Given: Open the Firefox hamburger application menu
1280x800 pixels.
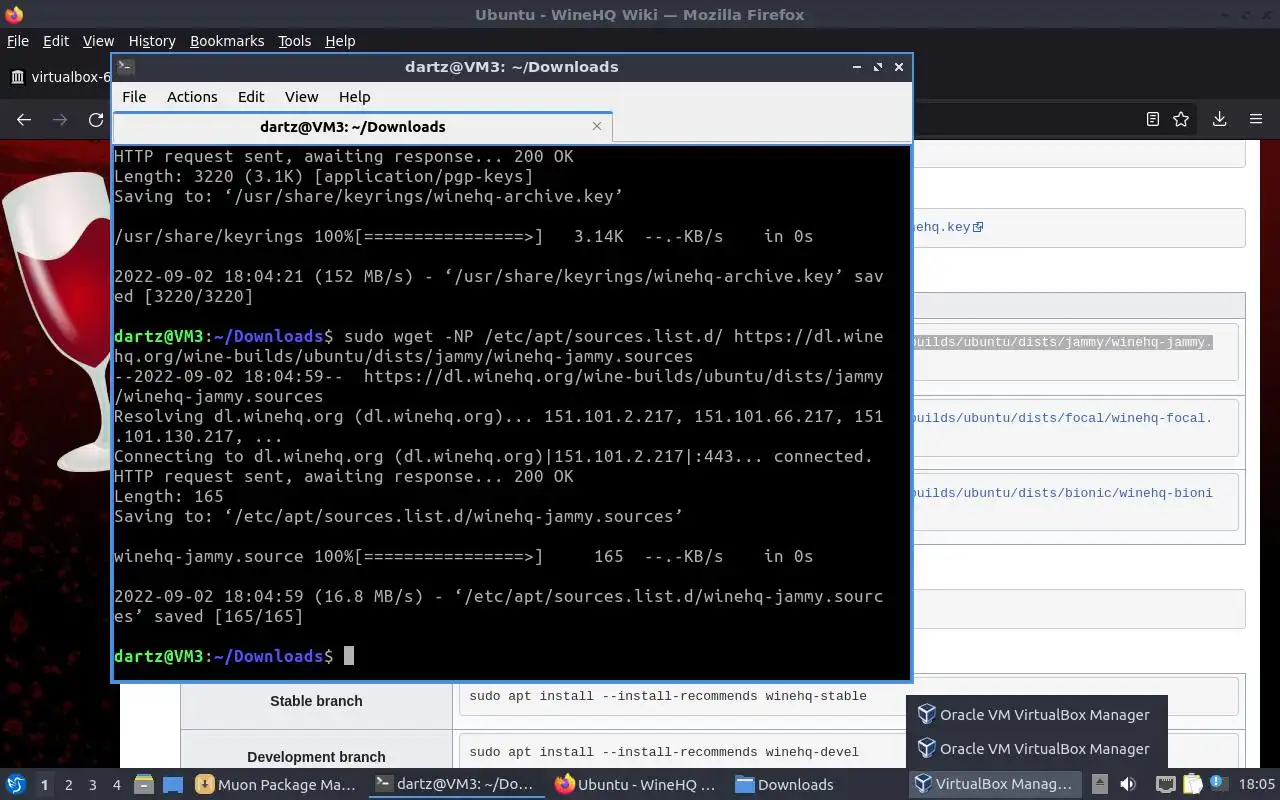Looking at the screenshot, I should (x=1256, y=119).
